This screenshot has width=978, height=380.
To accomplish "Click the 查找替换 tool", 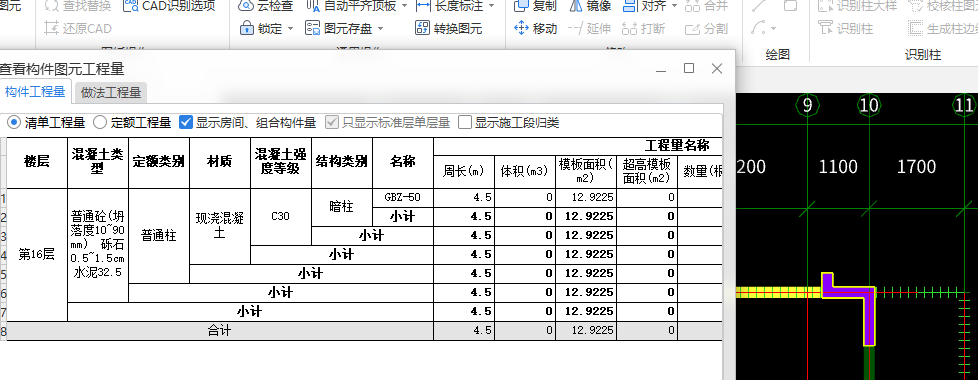I will coord(78,6).
